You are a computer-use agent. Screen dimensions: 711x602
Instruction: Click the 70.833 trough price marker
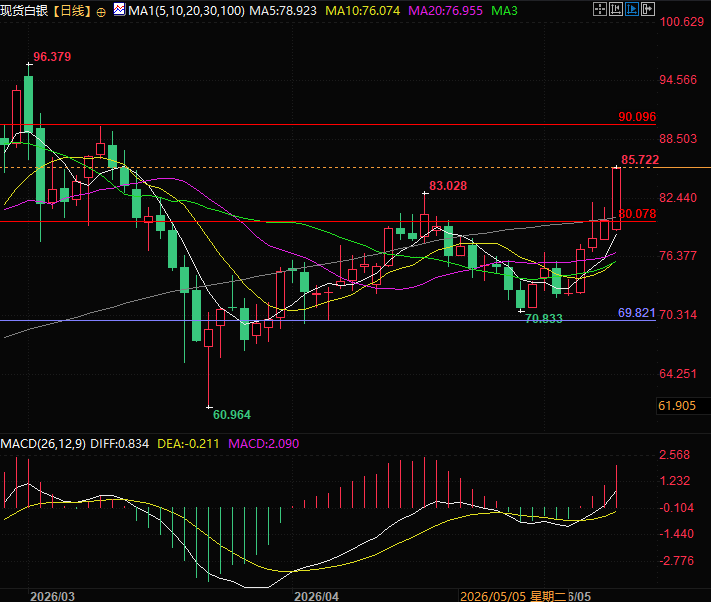click(x=544, y=319)
